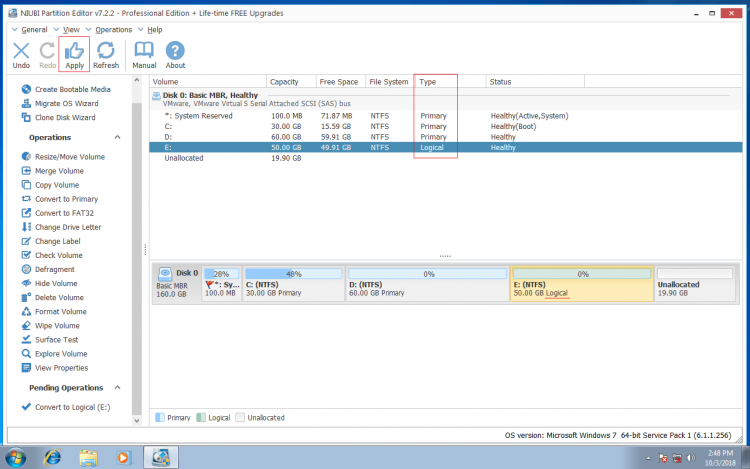Open the Manual book icon
750x469 pixels.
144,55
